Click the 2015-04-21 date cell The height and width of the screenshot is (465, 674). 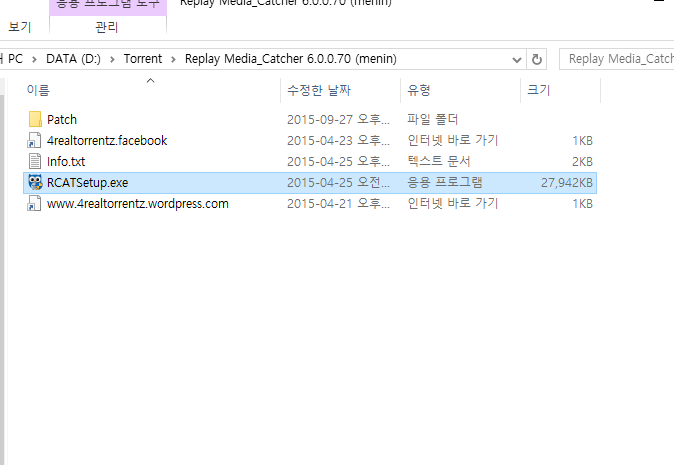click(338, 204)
